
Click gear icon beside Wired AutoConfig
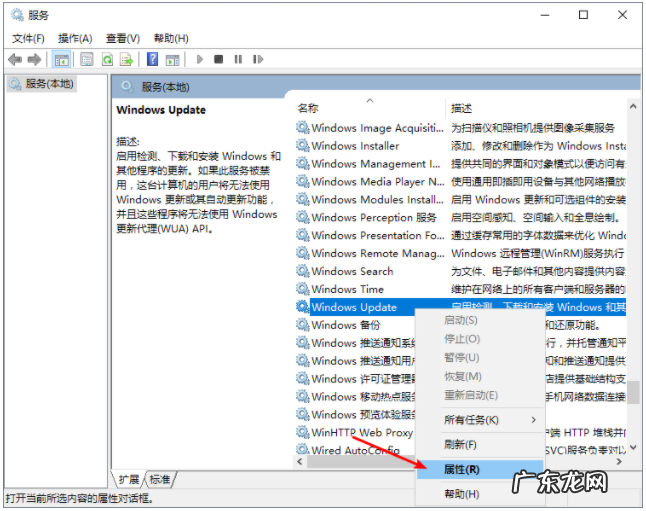point(302,449)
